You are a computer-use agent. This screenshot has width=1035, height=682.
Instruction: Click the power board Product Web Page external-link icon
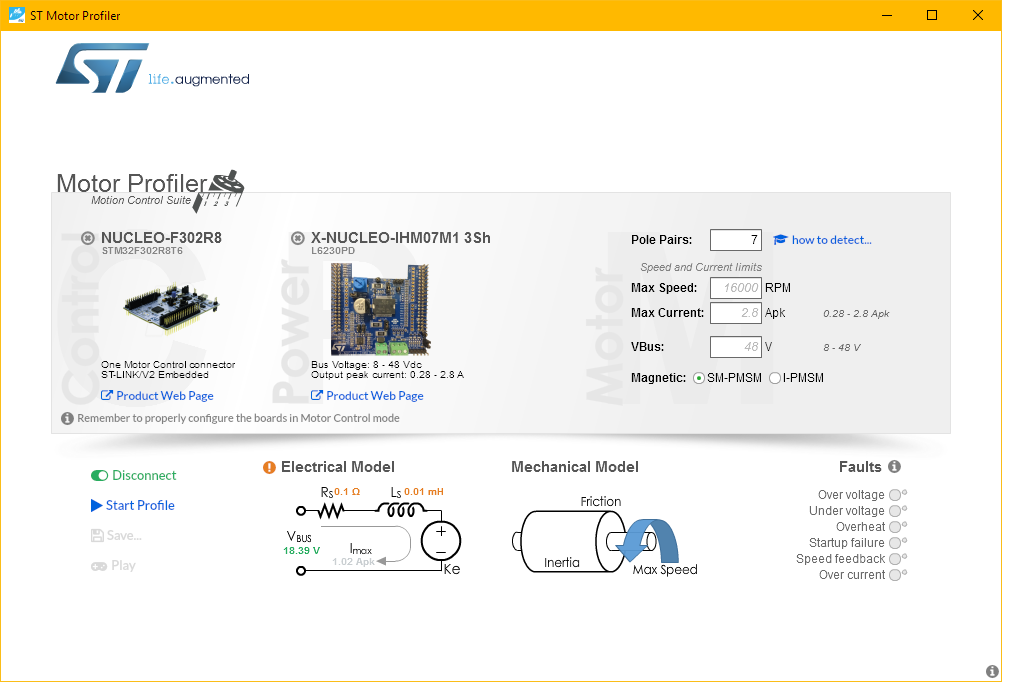pyautogui.click(x=317, y=395)
